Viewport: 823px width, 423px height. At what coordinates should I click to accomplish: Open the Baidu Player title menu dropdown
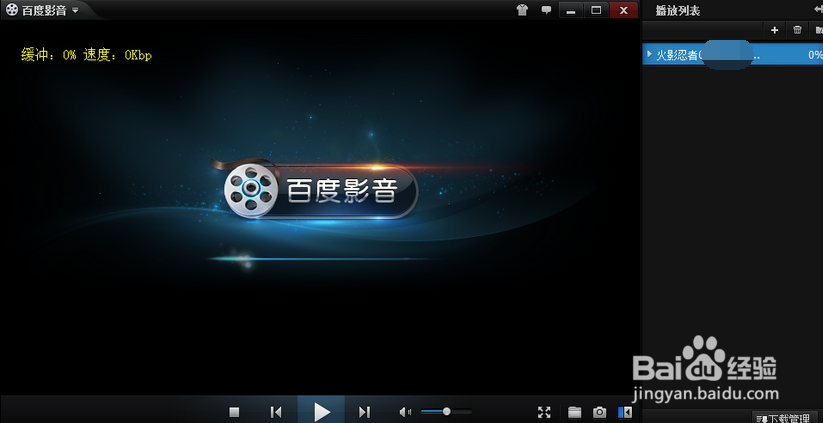[76, 10]
